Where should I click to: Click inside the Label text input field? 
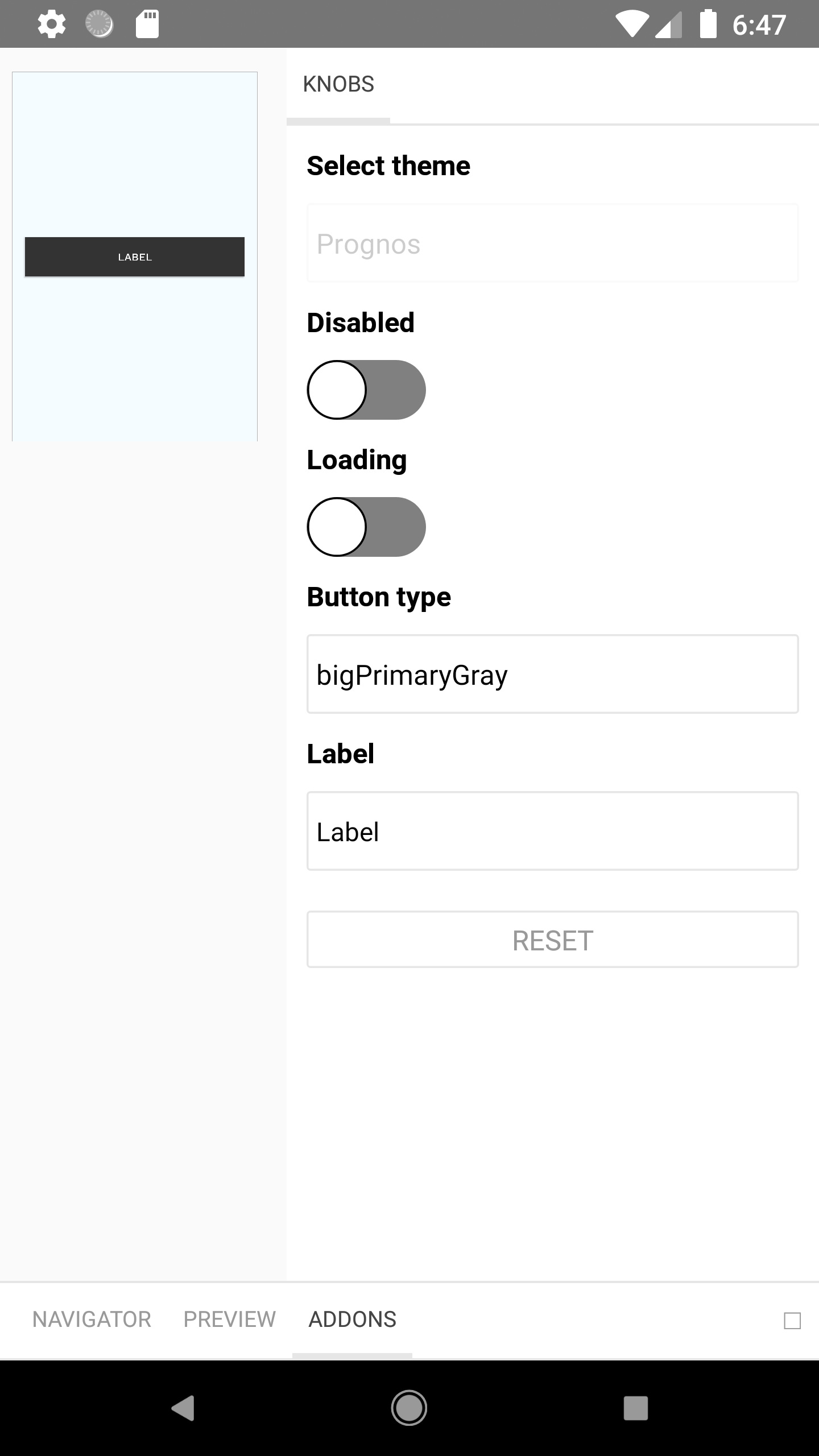click(552, 830)
